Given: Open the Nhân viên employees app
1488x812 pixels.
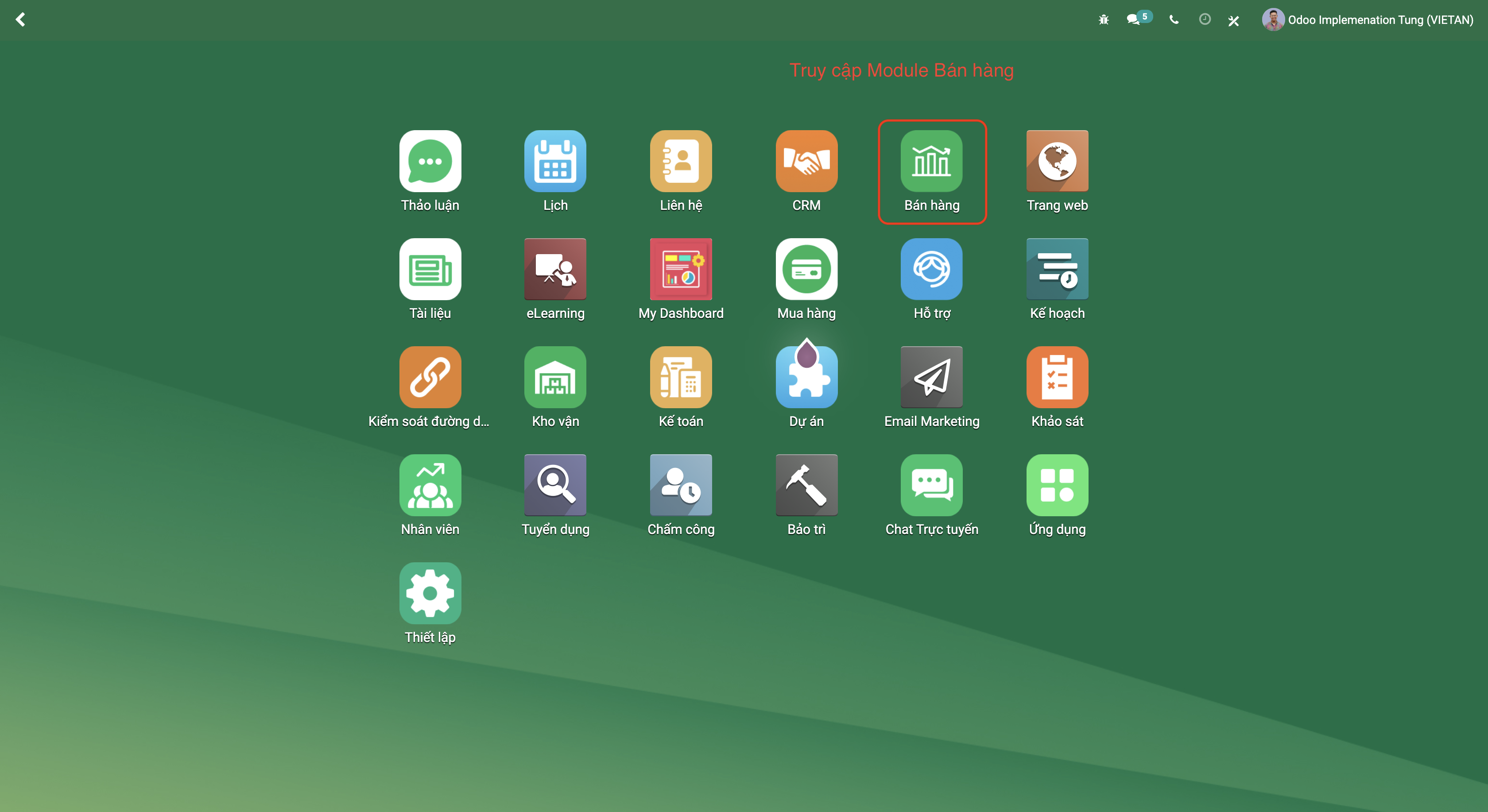Looking at the screenshot, I should 430,485.
